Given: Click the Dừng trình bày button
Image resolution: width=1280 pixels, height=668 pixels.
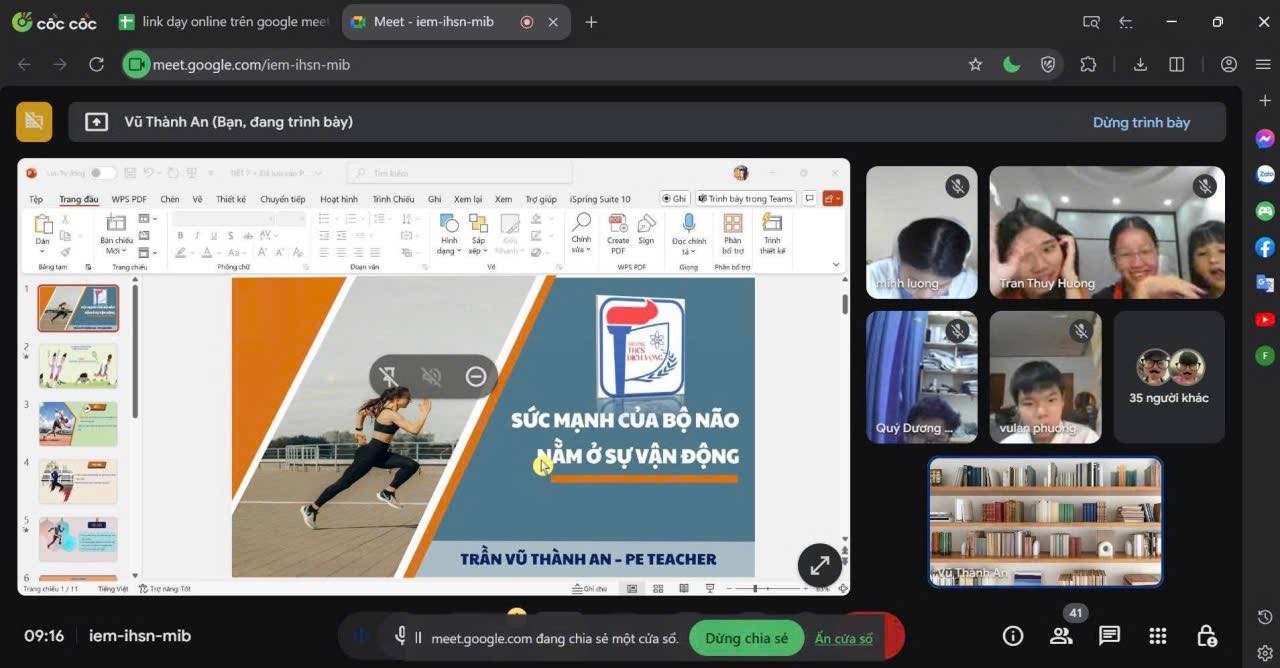Looking at the screenshot, I should tap(1141, 122).
